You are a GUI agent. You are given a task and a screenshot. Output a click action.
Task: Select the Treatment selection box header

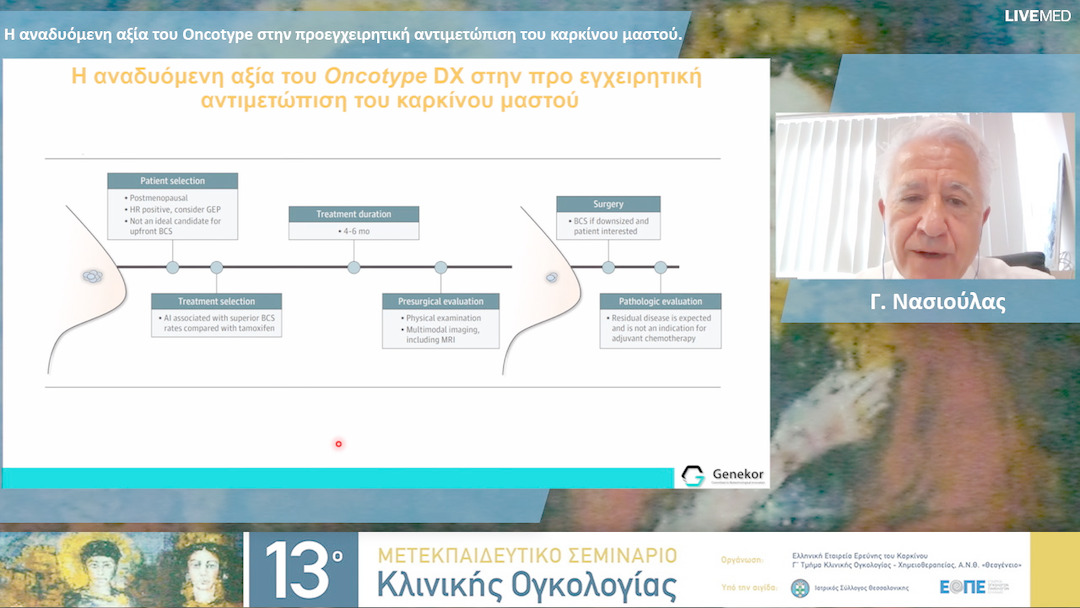(x=216, y=301)
